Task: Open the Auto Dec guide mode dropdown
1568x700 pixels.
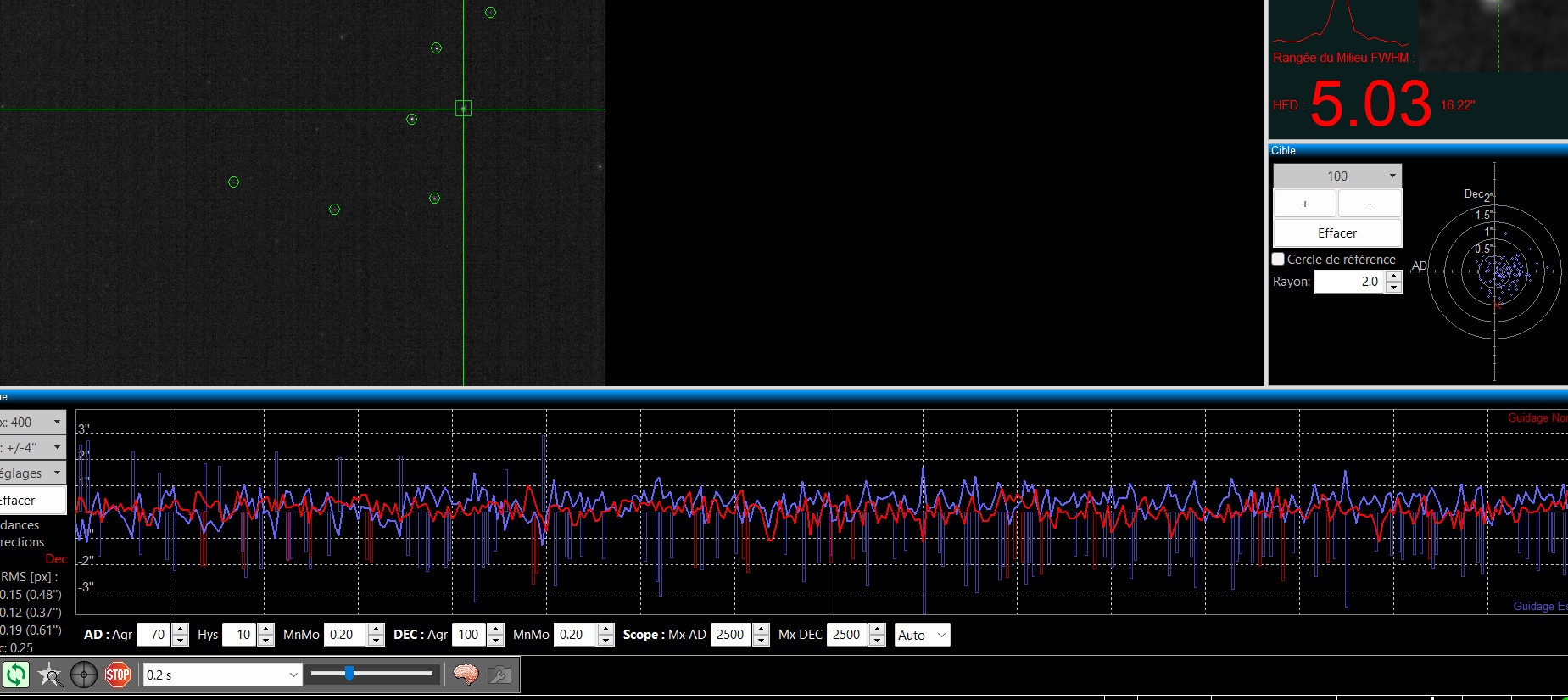Action: click(923, 635)
